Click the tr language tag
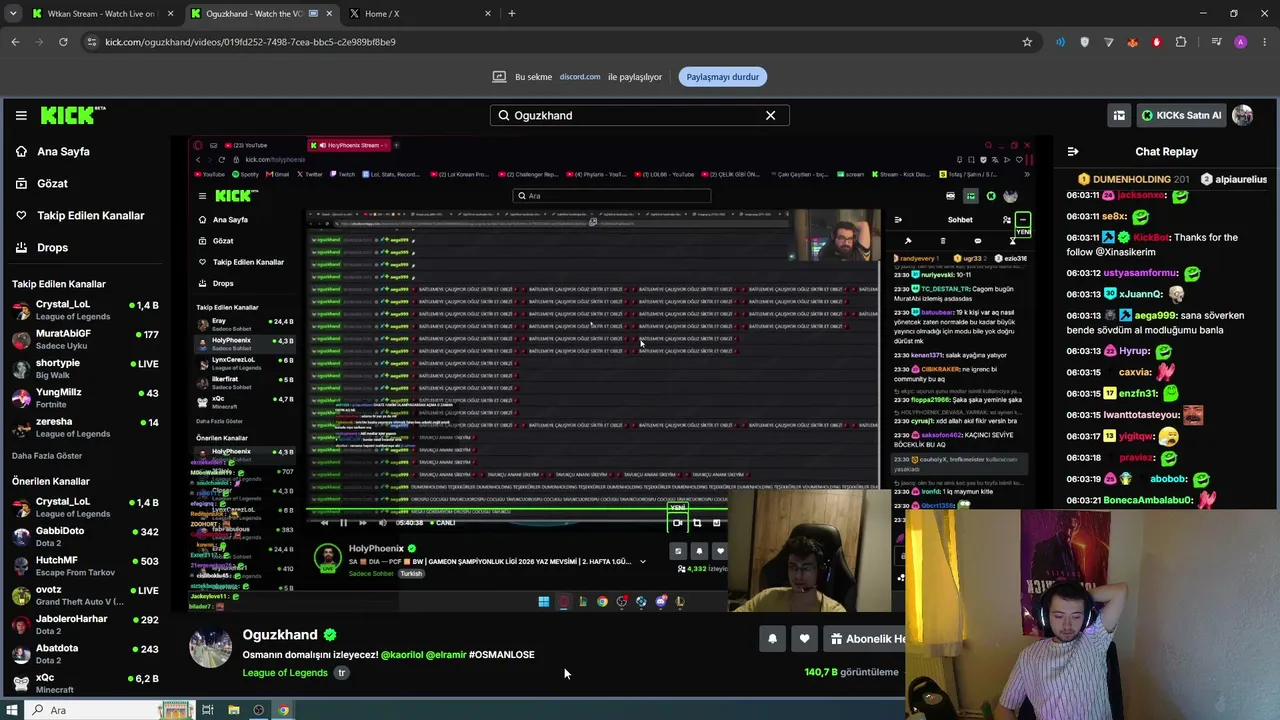 click(341, 673)
